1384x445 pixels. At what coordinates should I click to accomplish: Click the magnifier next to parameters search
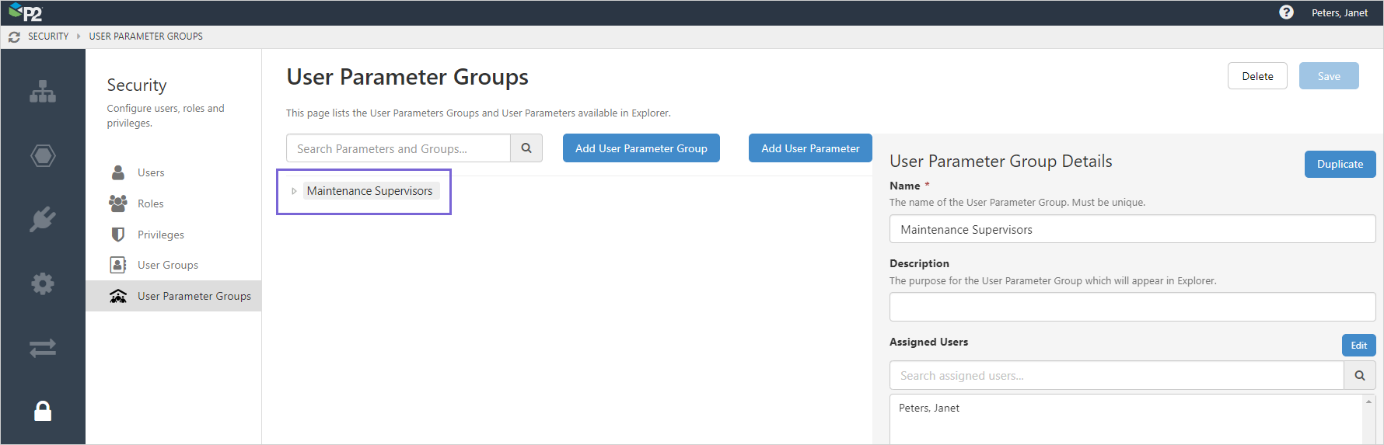point(526,149)
